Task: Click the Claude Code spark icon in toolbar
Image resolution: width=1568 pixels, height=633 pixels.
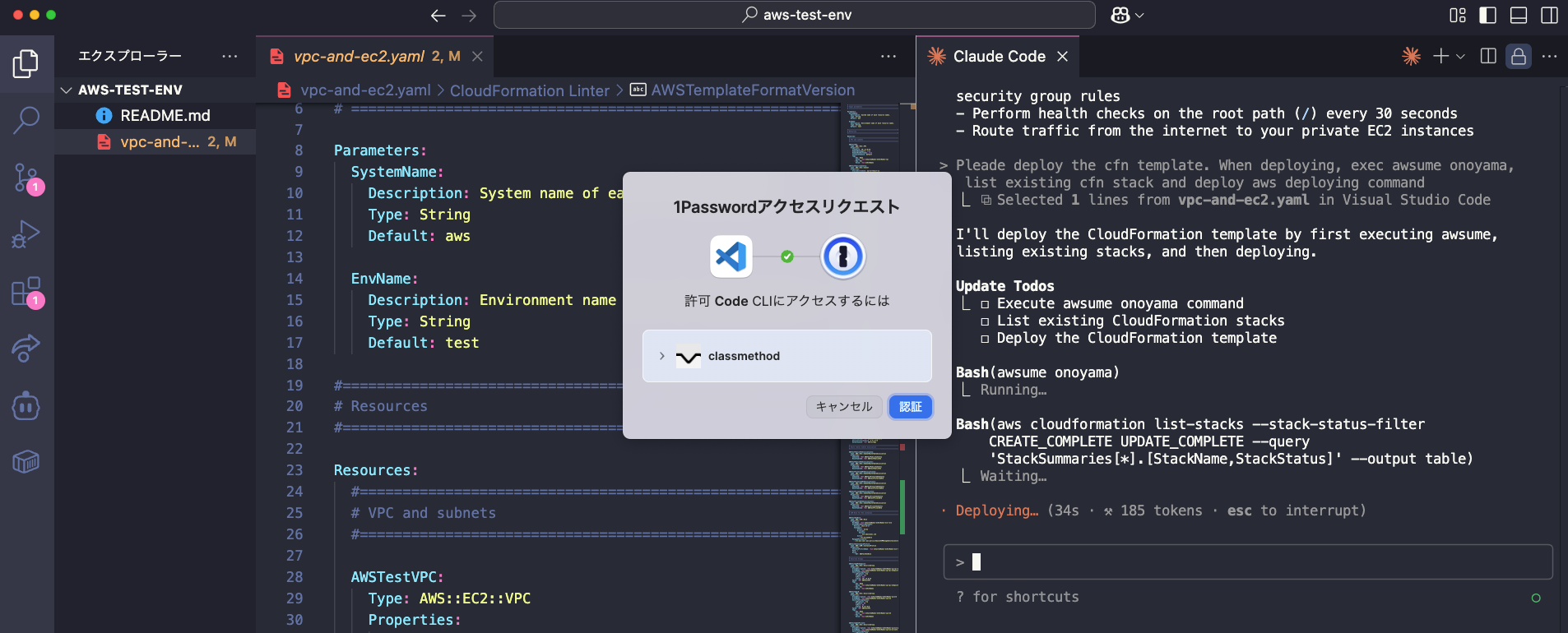Action: point(1412,56)
